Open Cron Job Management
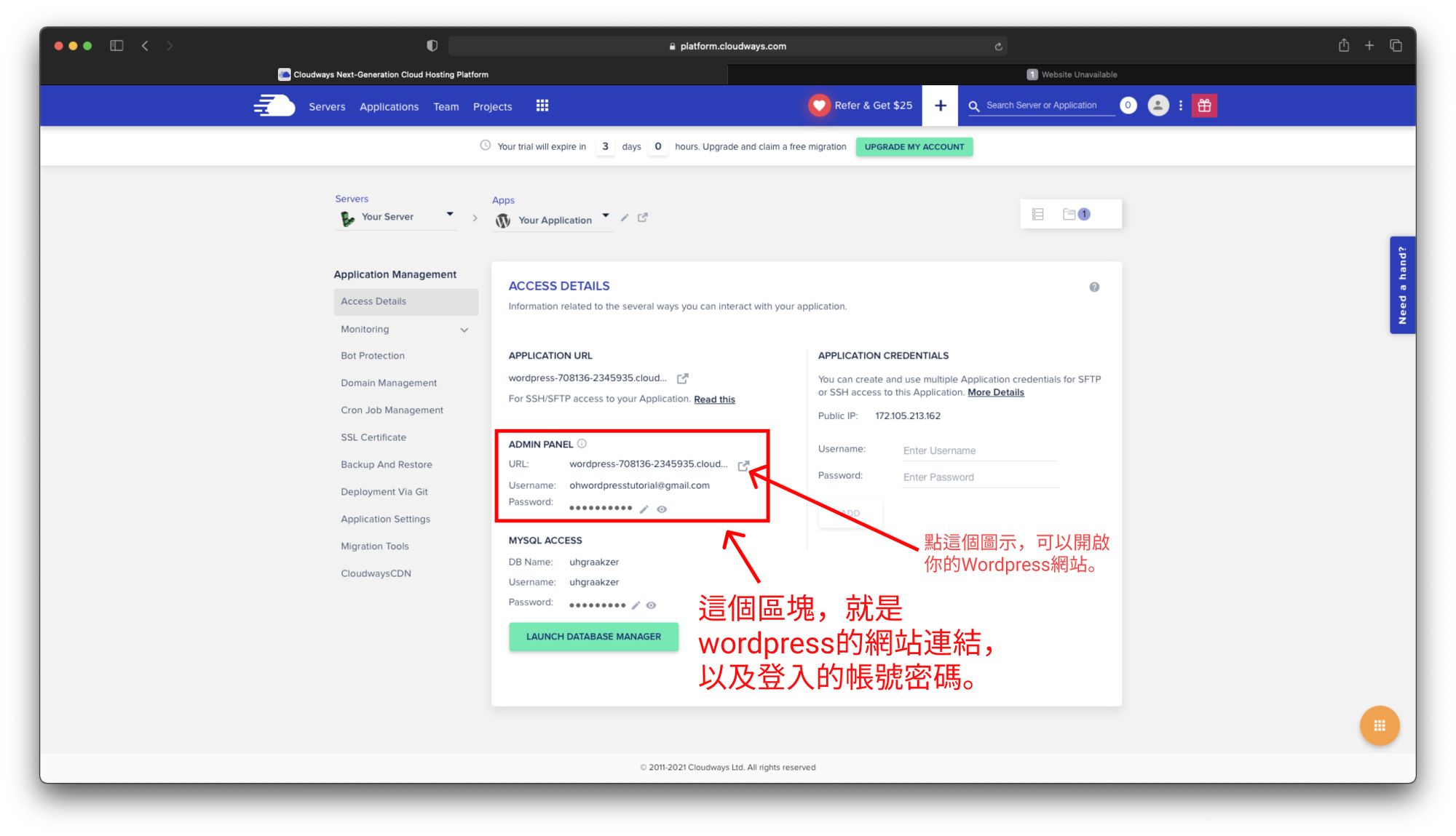This screenshot has height=836, width=1456. point(392,410)
